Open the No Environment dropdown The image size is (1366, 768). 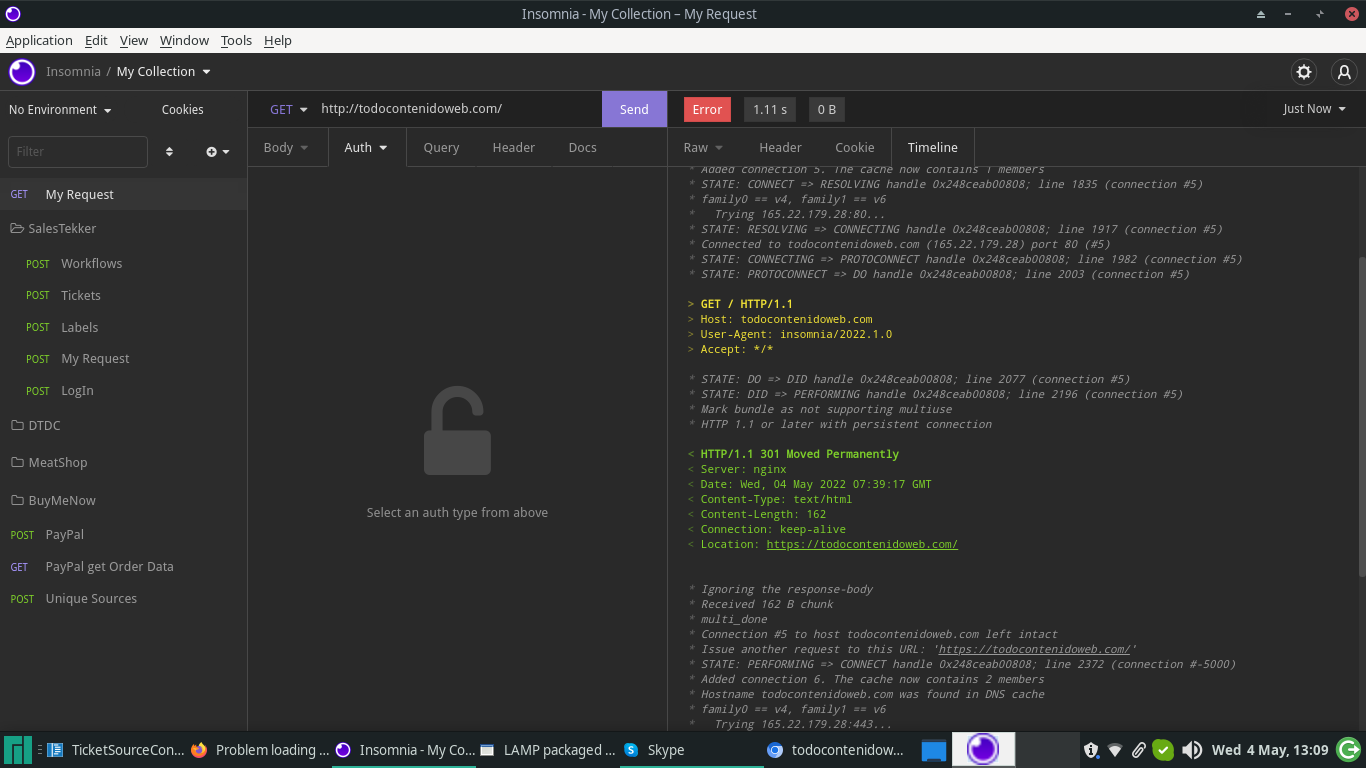coord(60,110)
